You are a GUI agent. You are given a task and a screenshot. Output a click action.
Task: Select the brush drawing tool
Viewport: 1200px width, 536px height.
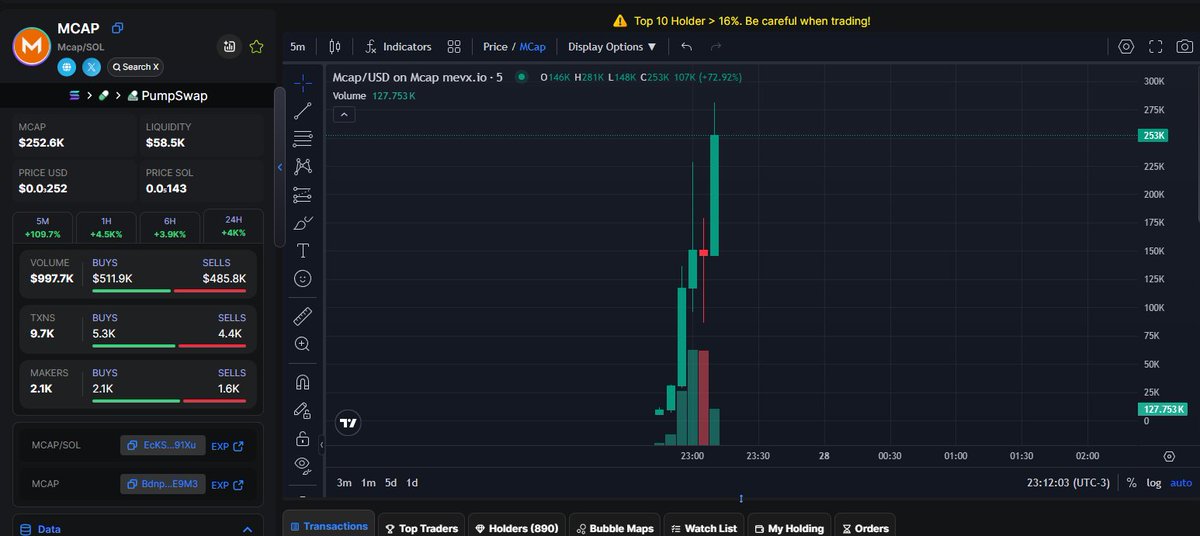click(303, 222)
